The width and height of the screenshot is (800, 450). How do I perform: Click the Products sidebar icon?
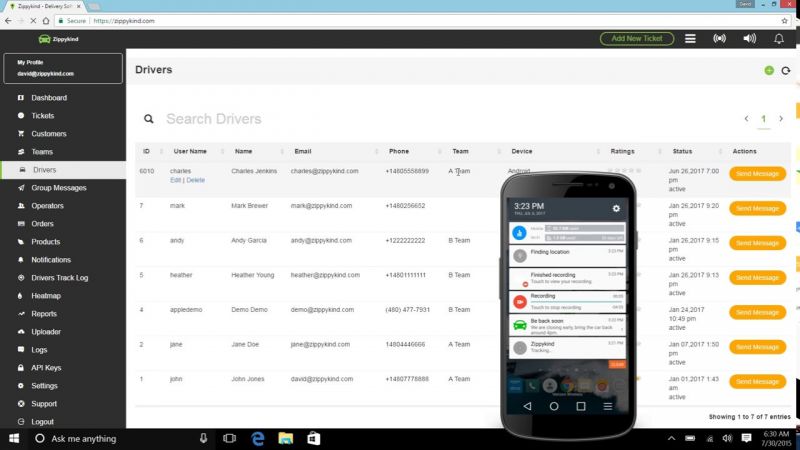point(21,242)
